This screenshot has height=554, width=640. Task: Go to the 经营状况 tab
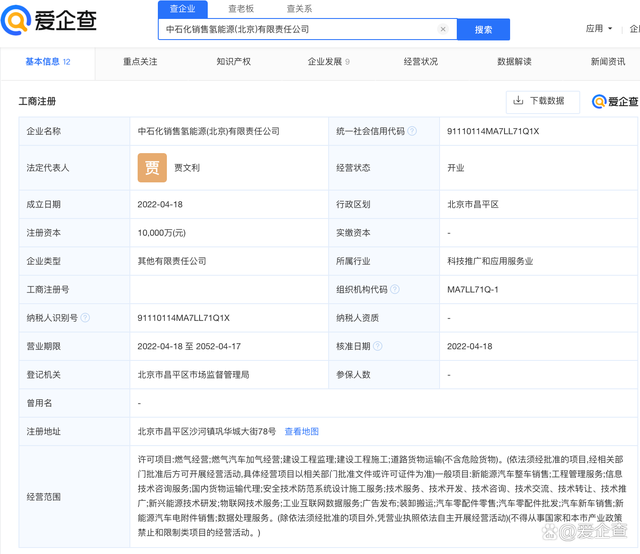pos(420,62)
